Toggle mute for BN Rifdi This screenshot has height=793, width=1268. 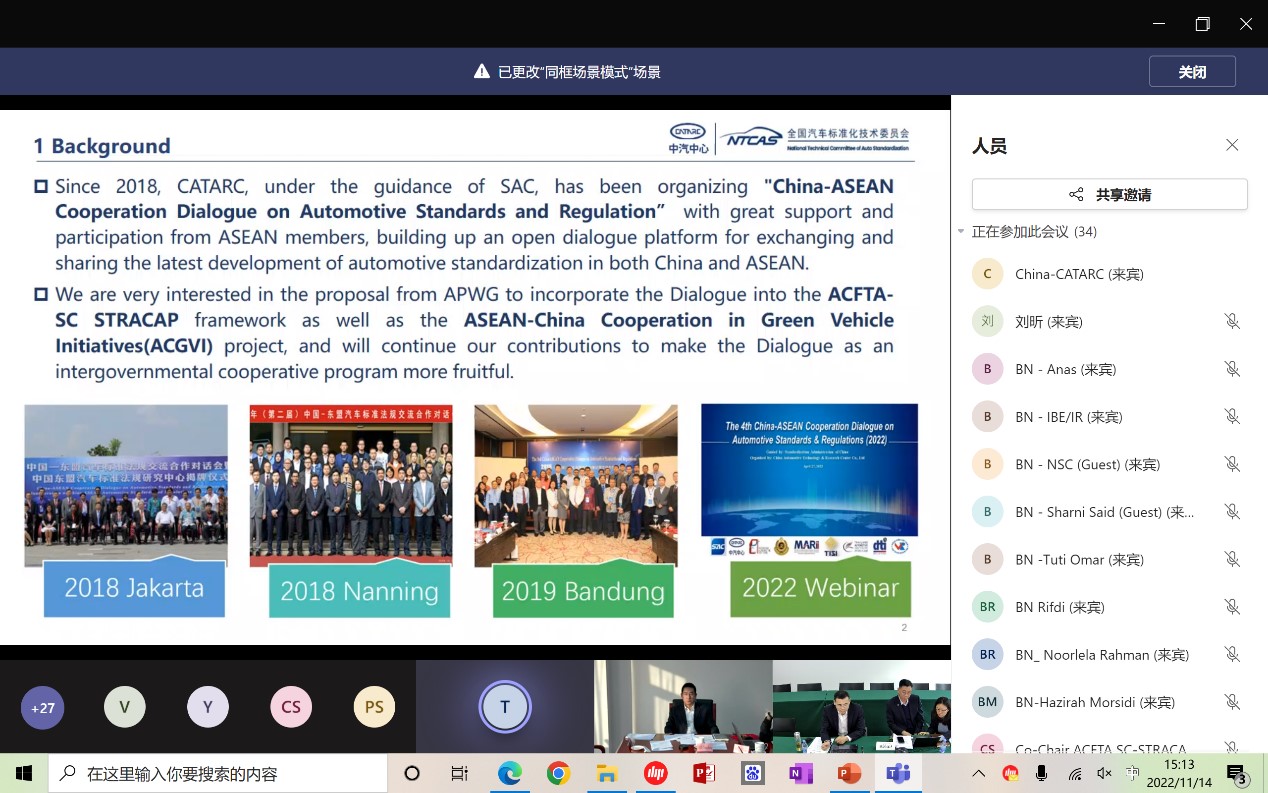[x=1232, y=606]
